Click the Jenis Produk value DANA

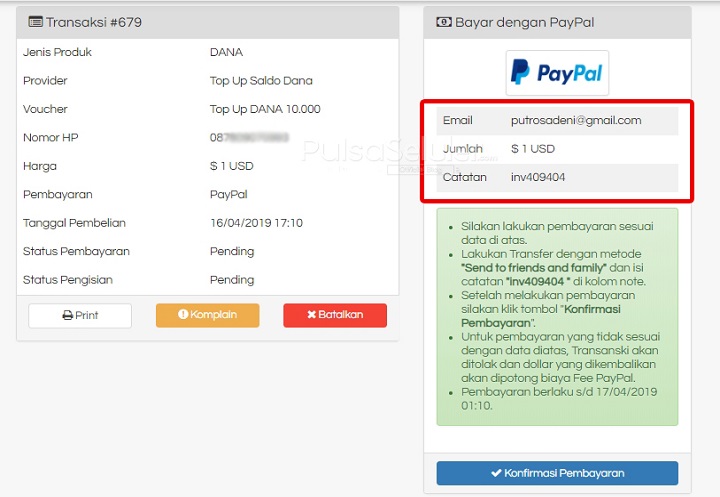pyautogui.click(x=226, y=52)
